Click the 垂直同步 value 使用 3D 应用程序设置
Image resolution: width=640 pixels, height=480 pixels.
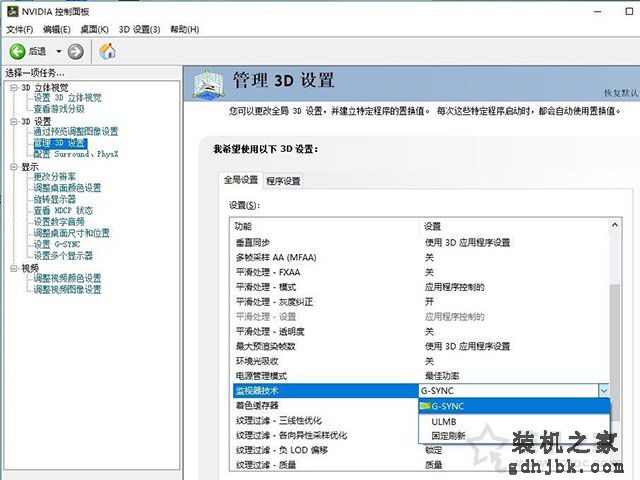(x=467, y=242)
